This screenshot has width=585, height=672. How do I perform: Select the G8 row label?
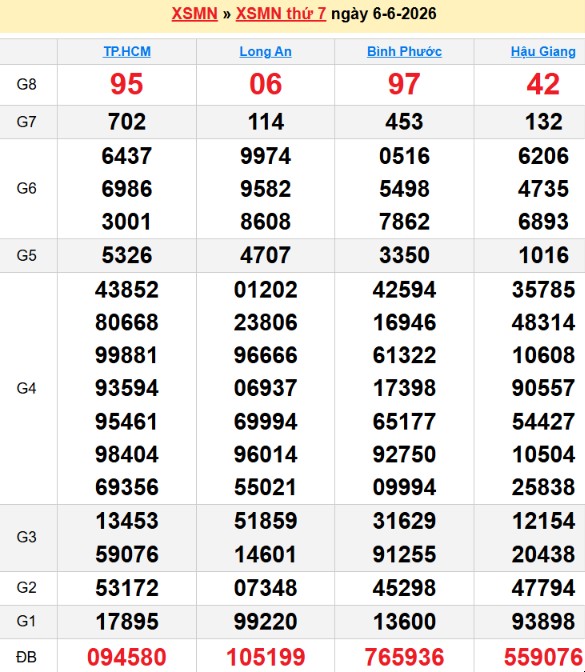tap(27, 84)
